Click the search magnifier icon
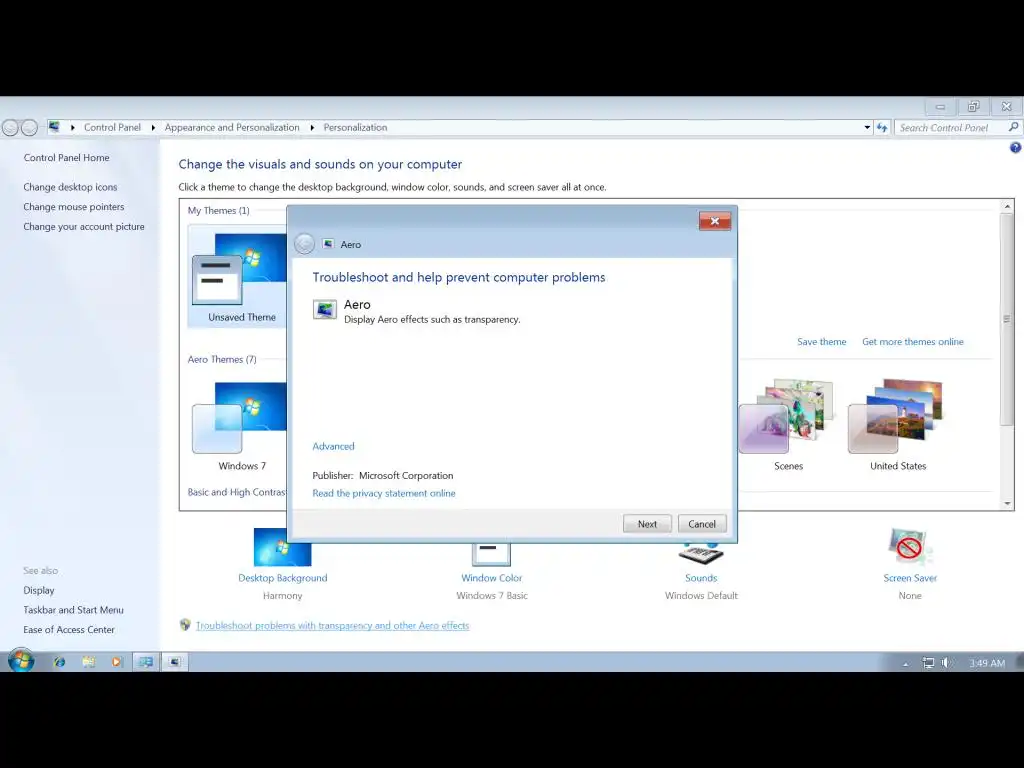This screenshot has height=768, width=1024. pyautogui.click(x=1014, y=127)
